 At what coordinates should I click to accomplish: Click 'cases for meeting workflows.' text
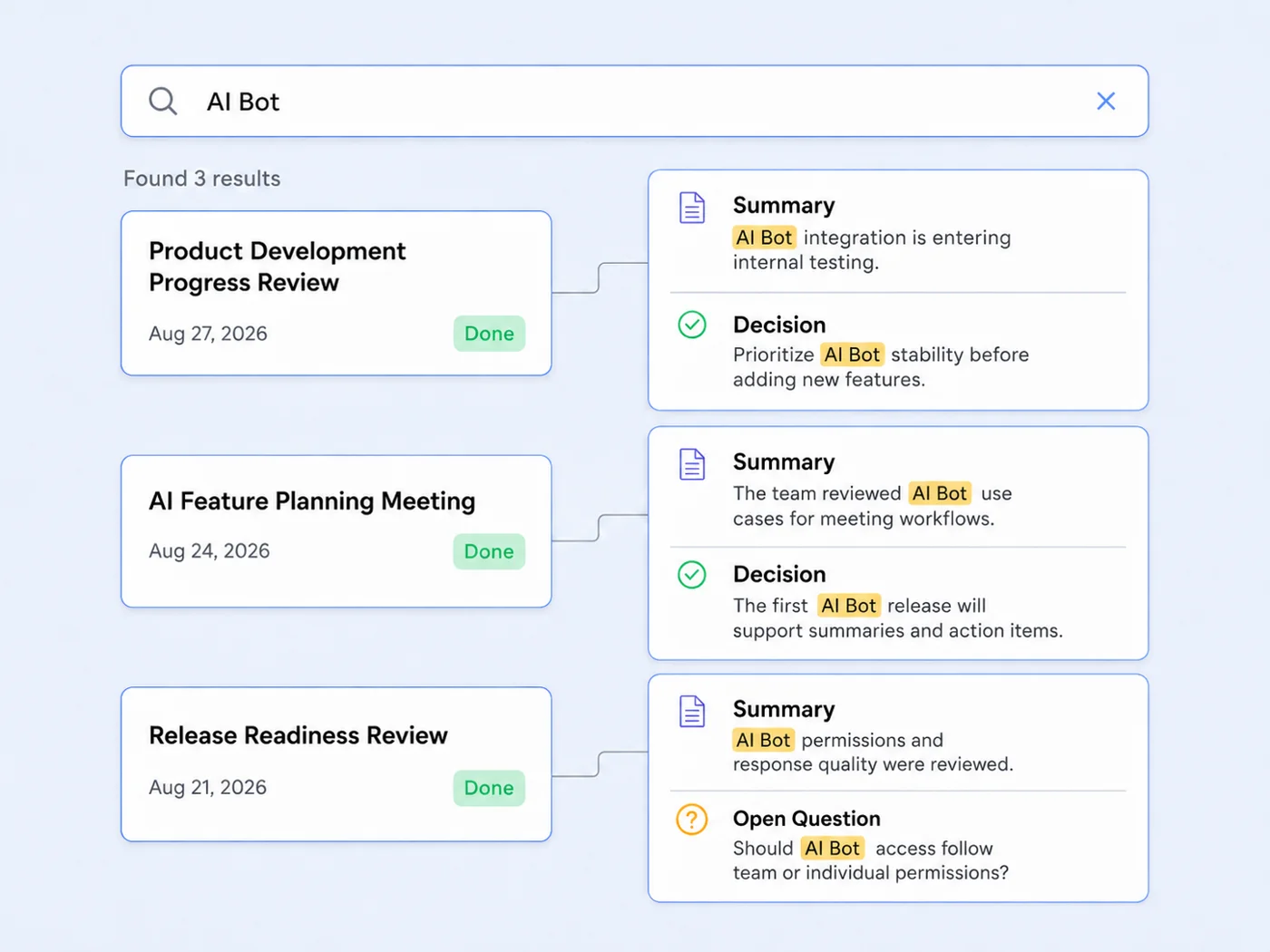tap(864, 519)
